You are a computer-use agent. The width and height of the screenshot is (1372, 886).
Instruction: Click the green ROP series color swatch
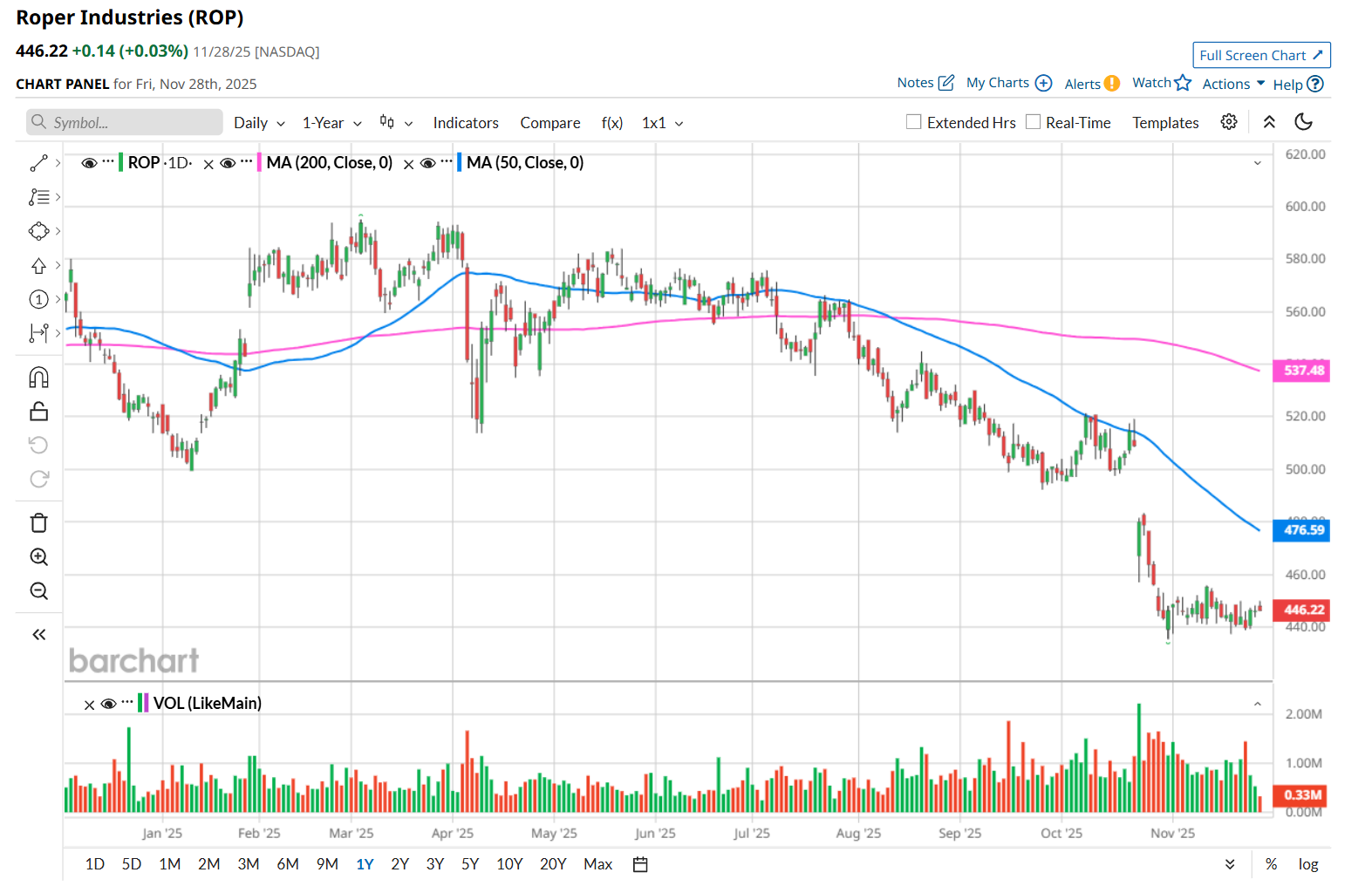tap(120, 163)
